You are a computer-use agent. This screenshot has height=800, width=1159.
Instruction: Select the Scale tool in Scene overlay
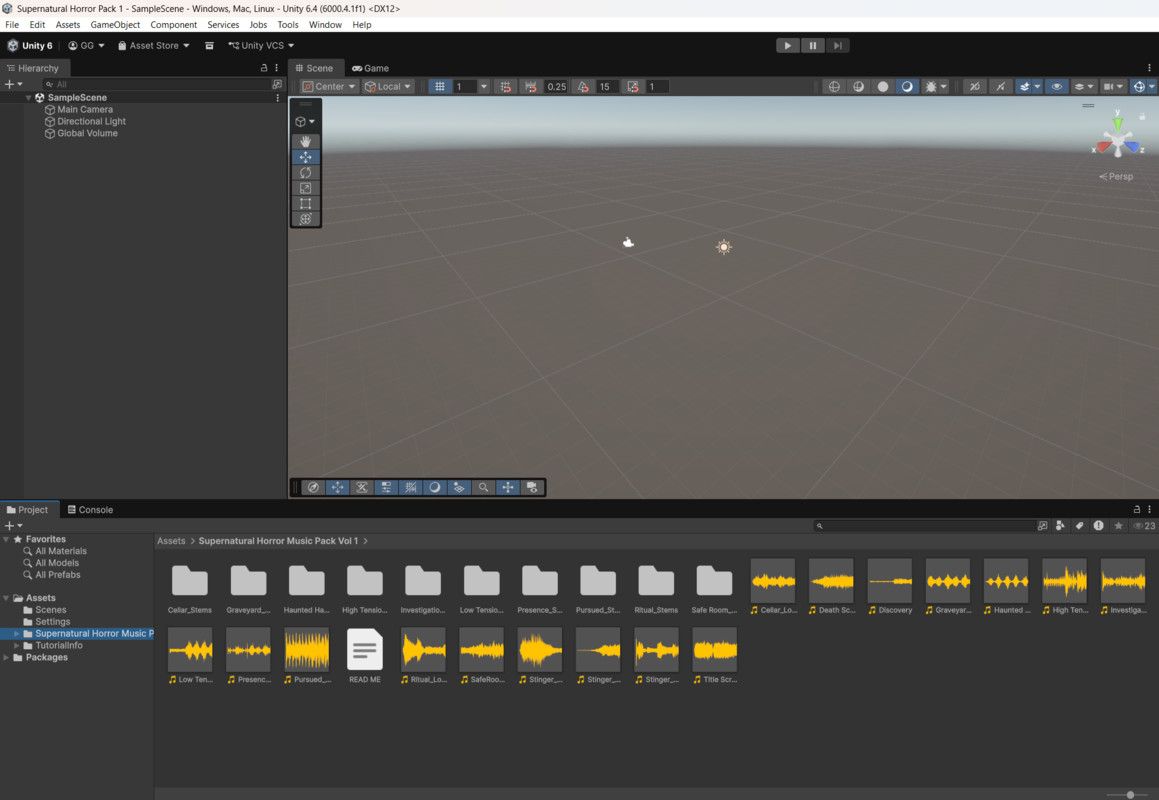[x=305, y=188]
